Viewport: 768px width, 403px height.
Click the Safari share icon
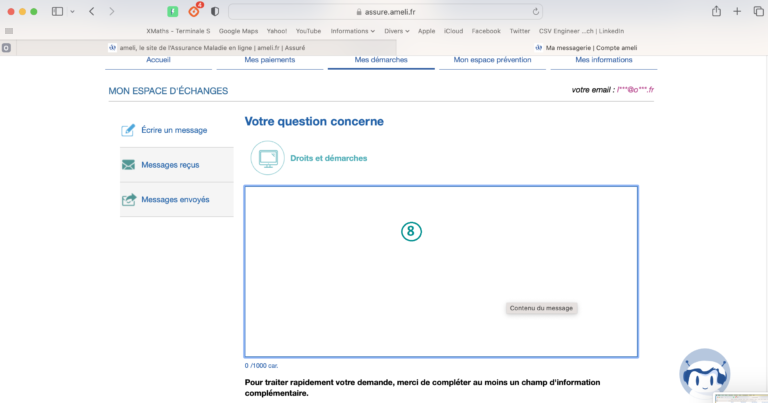click(716, 11)
